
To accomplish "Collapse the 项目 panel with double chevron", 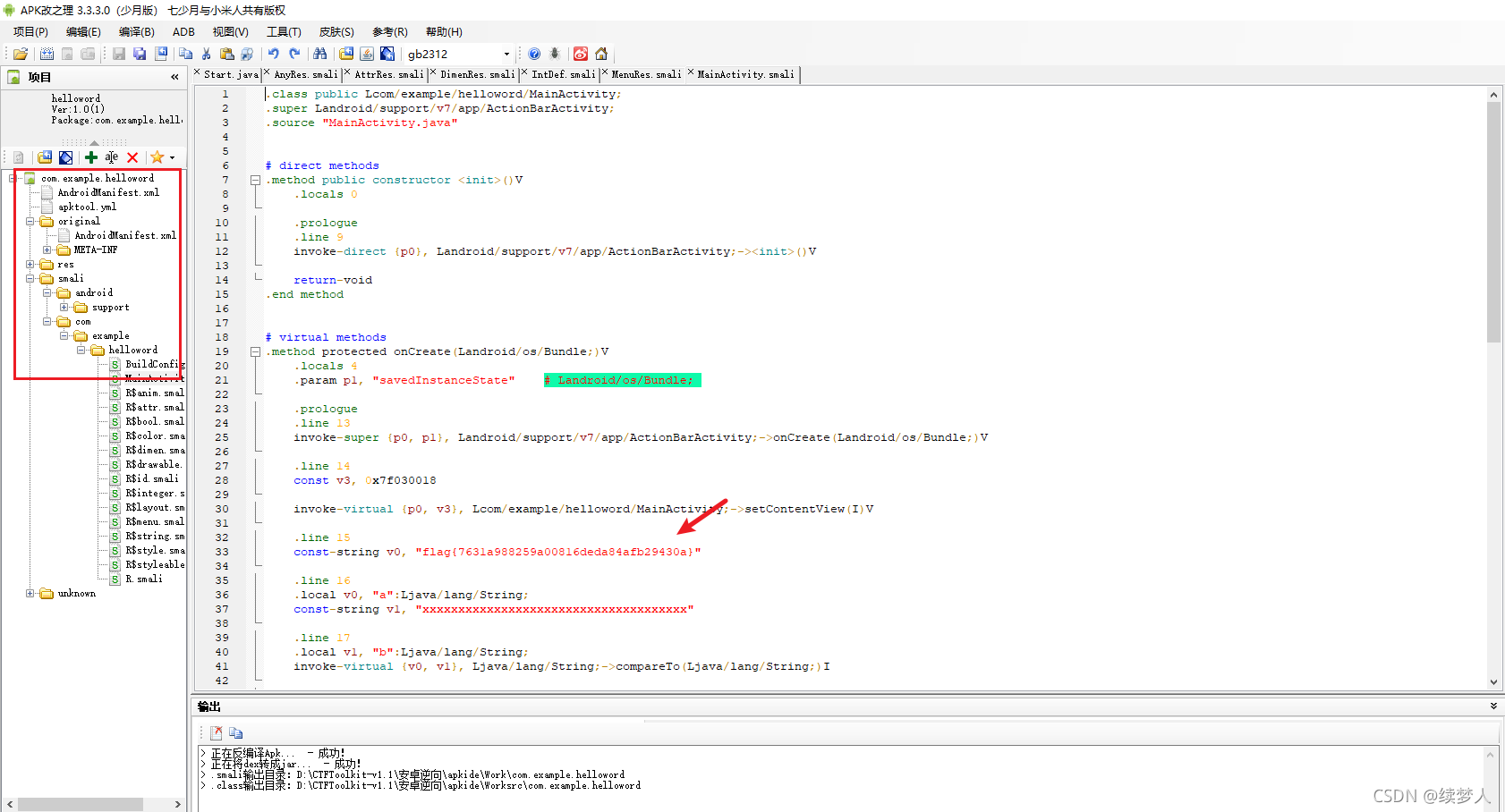I will click(x=174, y=77).
